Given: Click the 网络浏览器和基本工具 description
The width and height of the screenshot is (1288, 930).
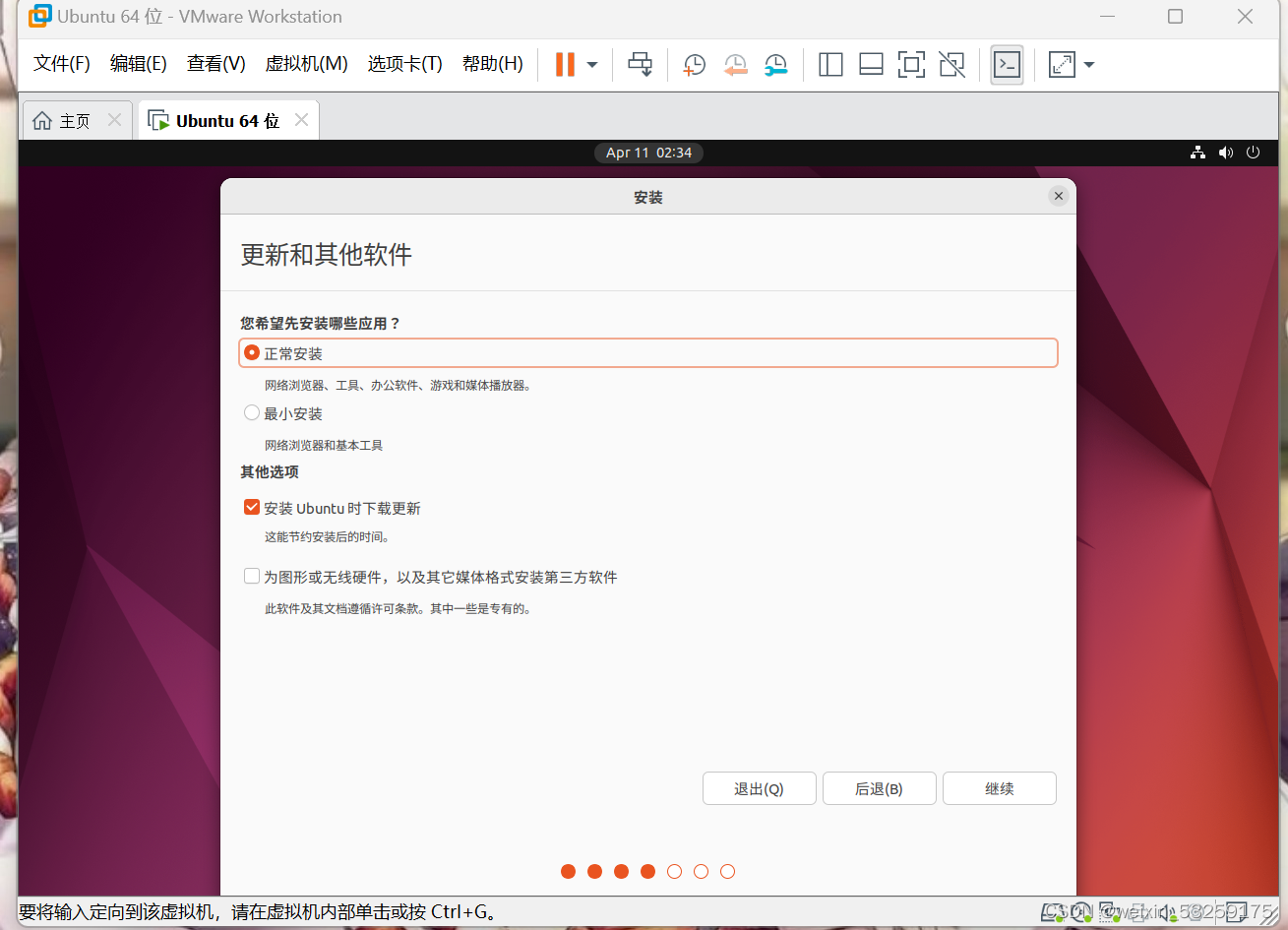Looking at the screenshot, I should point(324,446).
